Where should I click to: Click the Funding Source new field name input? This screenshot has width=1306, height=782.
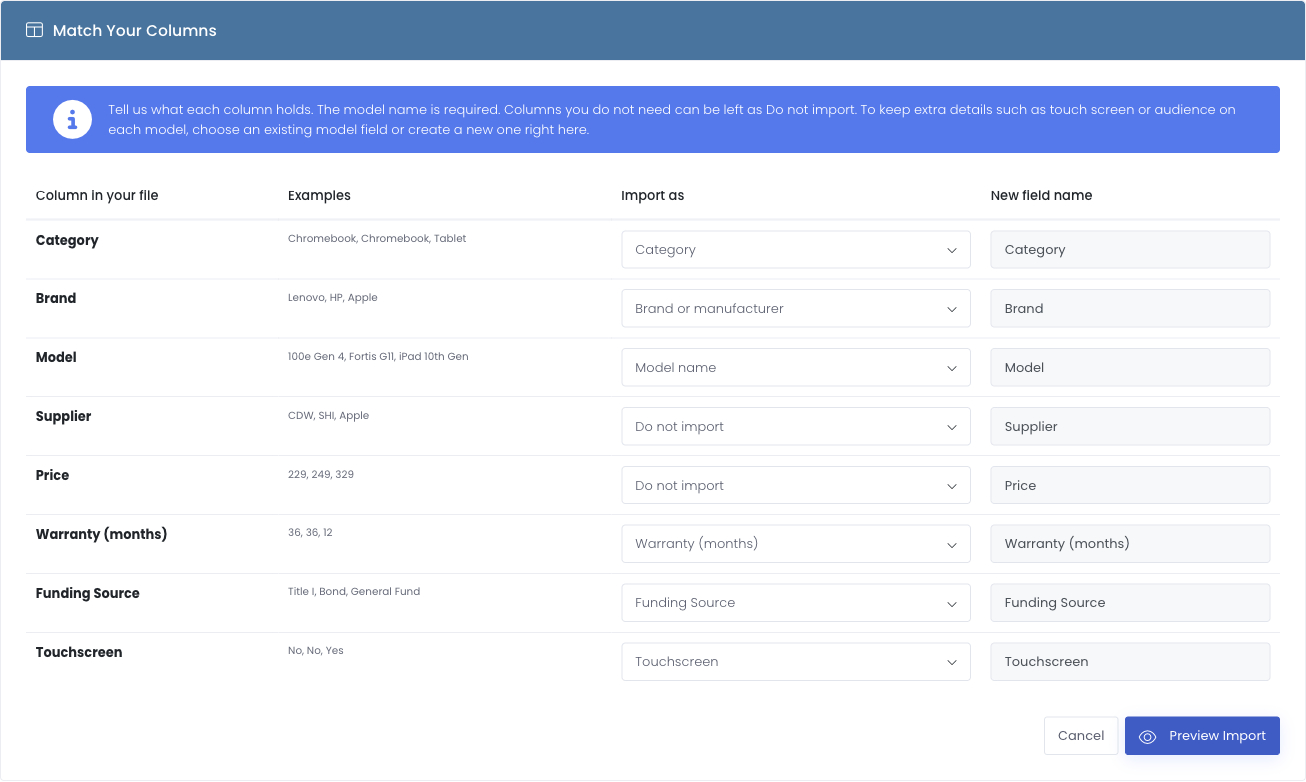(1130, 603)
